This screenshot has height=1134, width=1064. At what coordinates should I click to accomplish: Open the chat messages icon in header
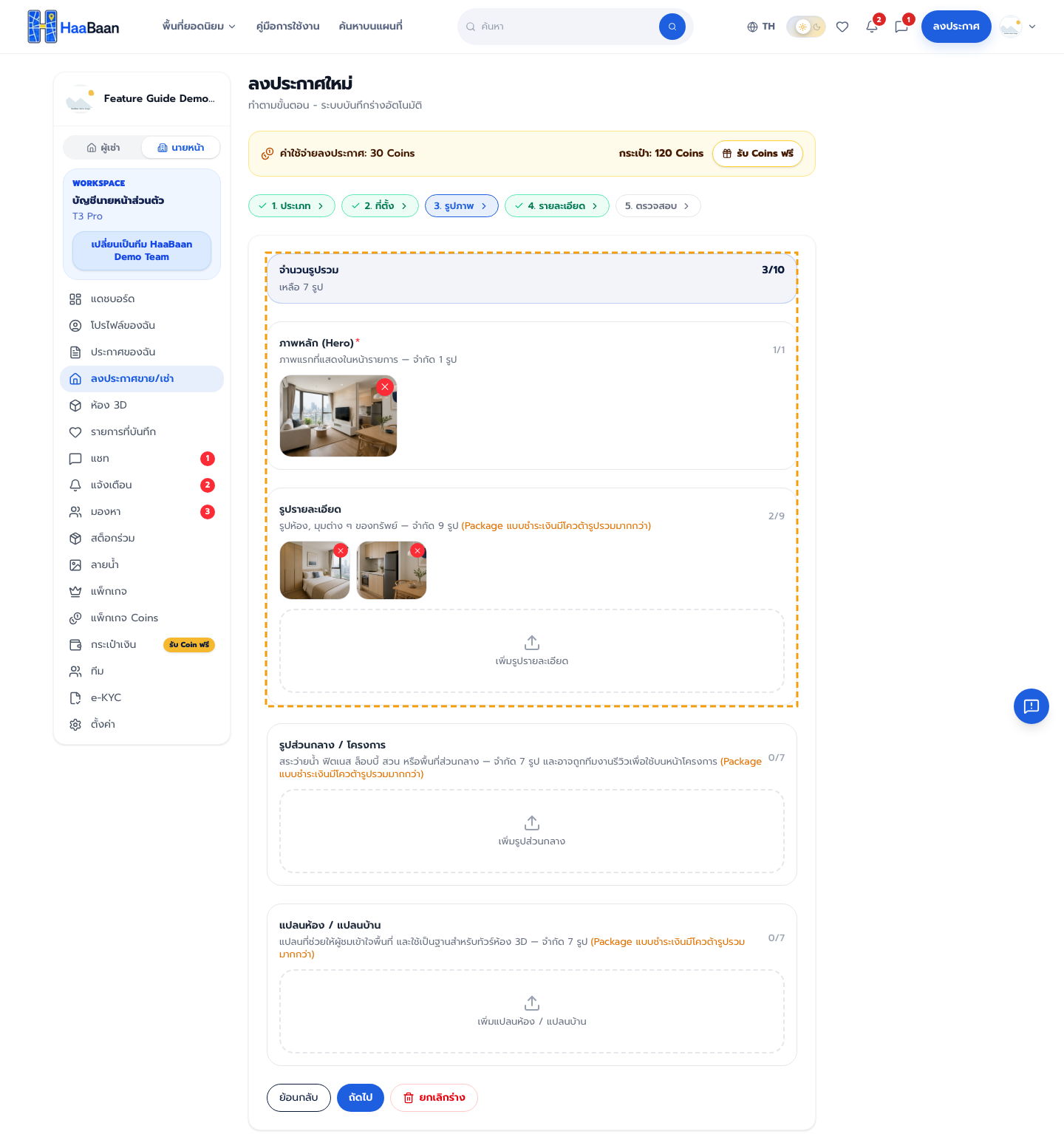coord(901,27)
